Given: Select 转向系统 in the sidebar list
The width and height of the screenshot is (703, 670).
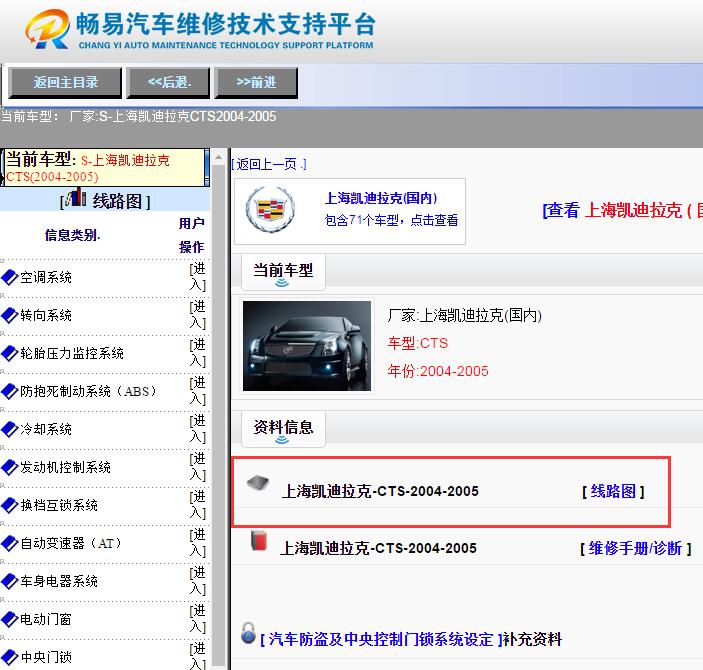Looking at the screenshot, I should click(46, 316).
